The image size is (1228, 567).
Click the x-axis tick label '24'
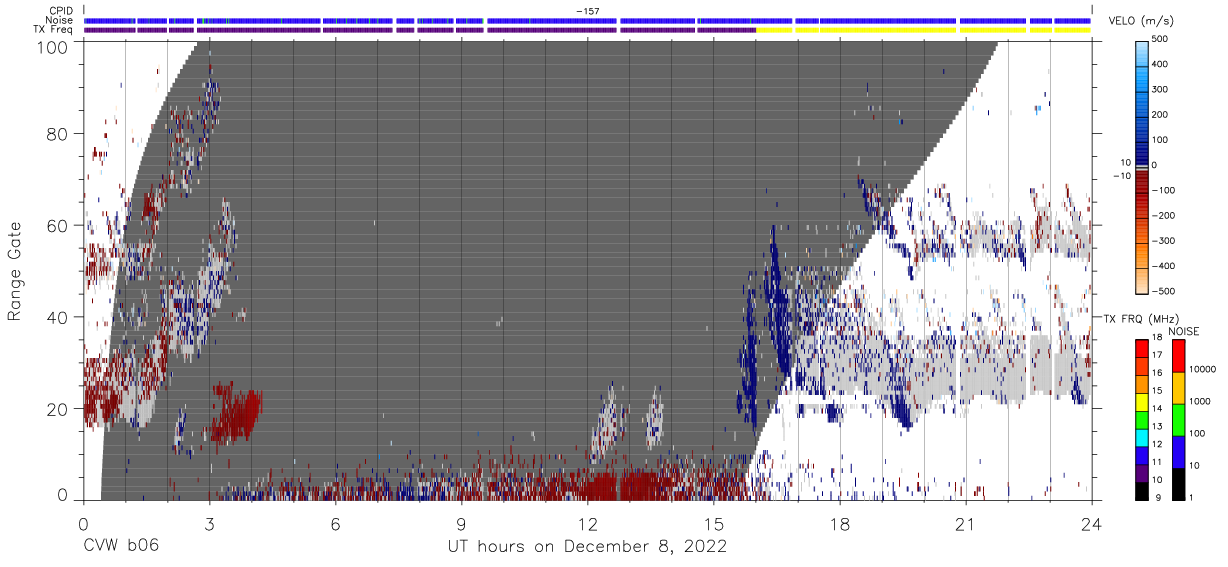[x=1091, y=523]
